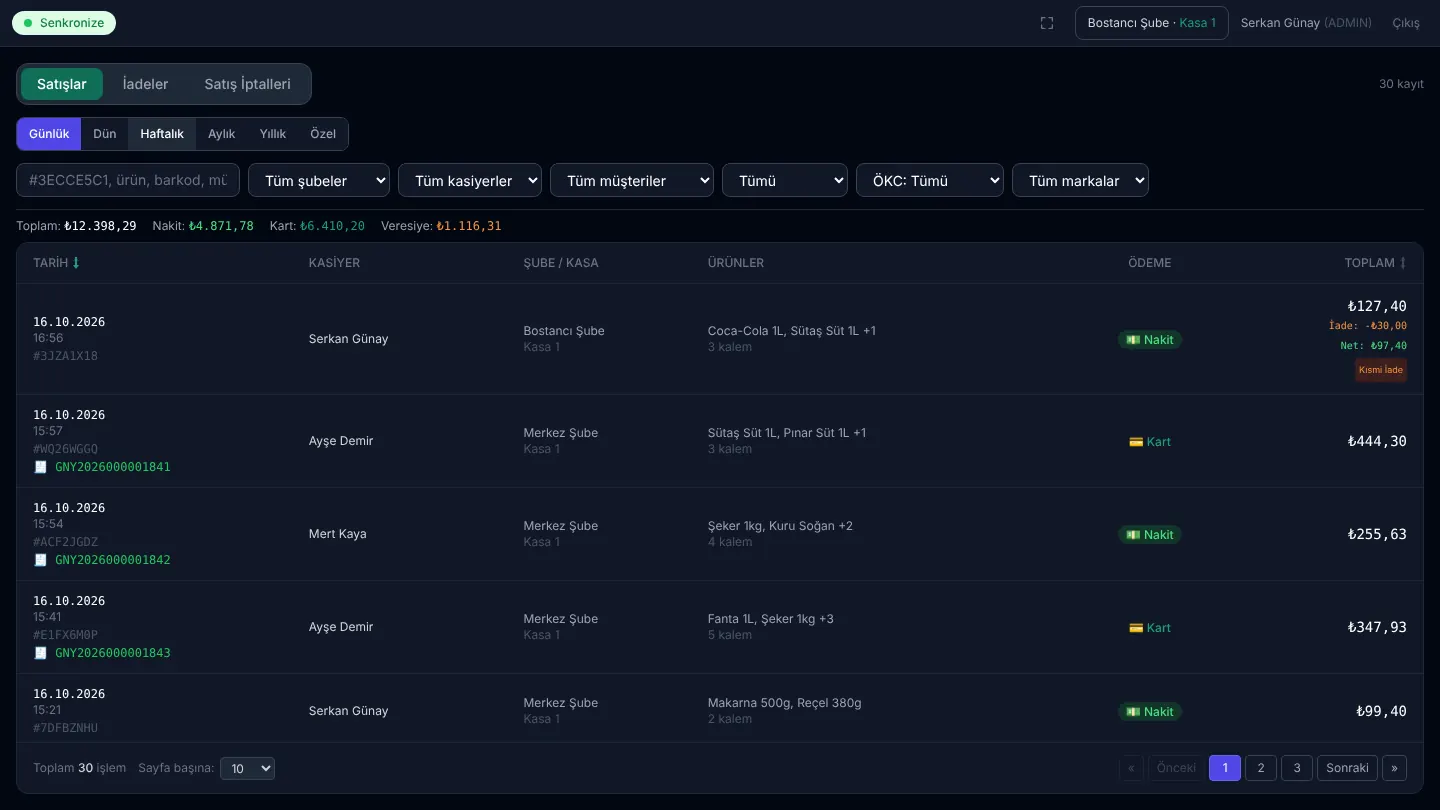Select the Aylık period filter
Image resolution: width=1440 pixels, height=810 pixels.
point(222,134)
